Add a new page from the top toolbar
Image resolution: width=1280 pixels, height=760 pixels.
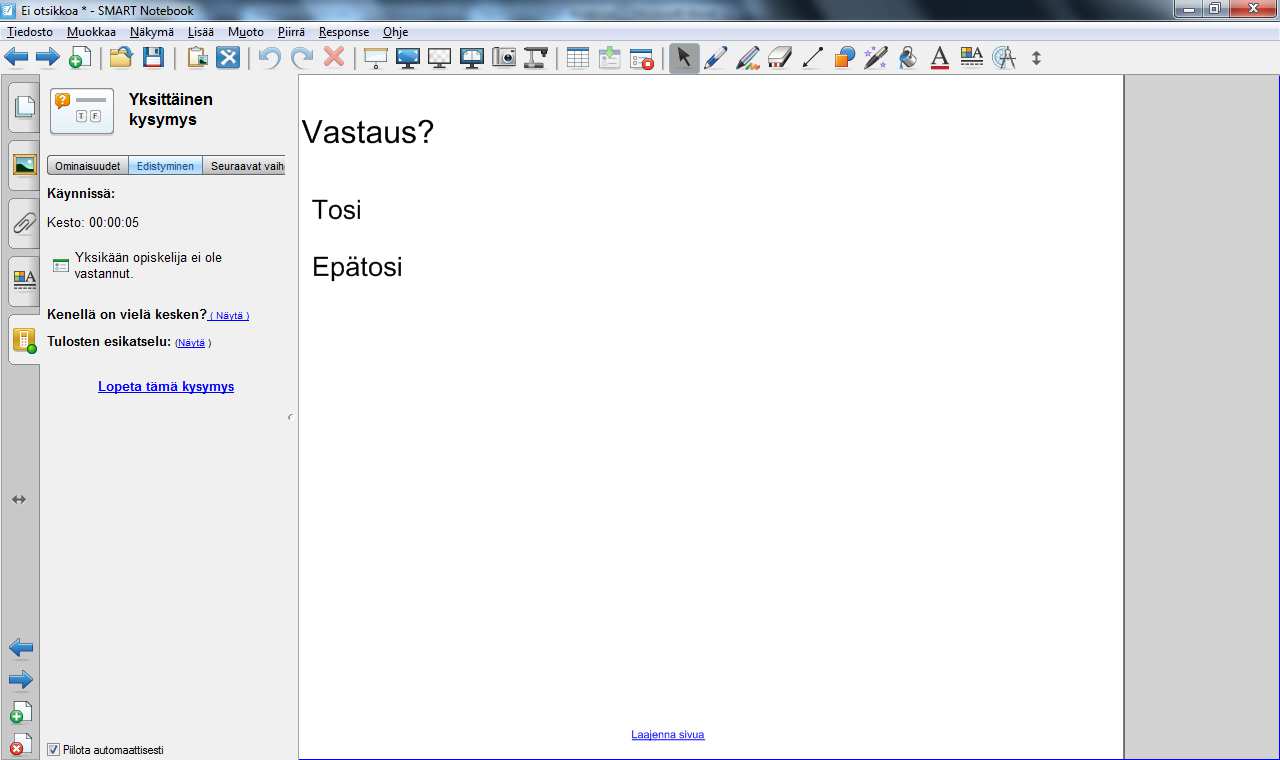(x=80, y=57)
